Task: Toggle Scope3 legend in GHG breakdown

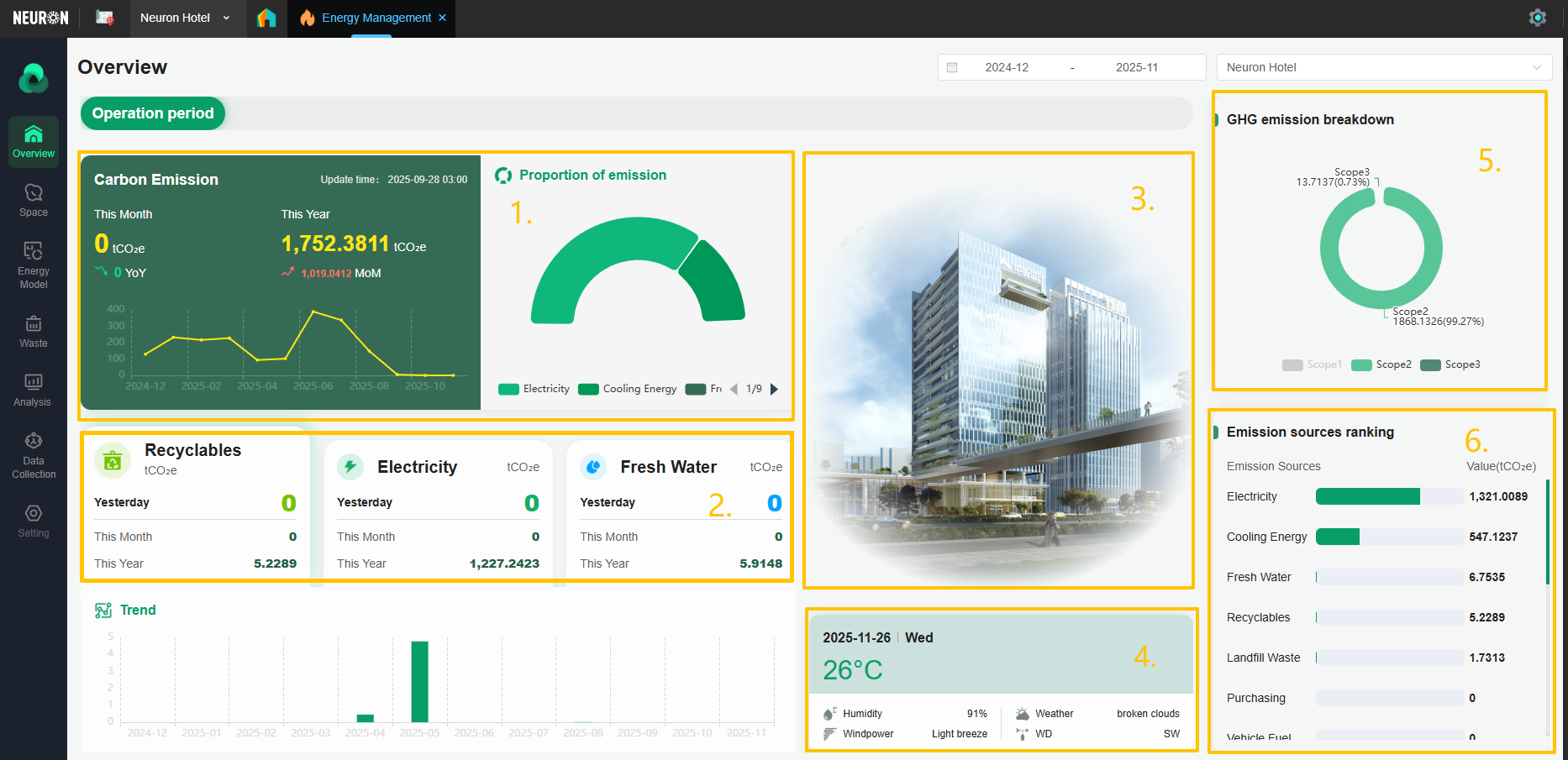Action: pos(1450,364)
